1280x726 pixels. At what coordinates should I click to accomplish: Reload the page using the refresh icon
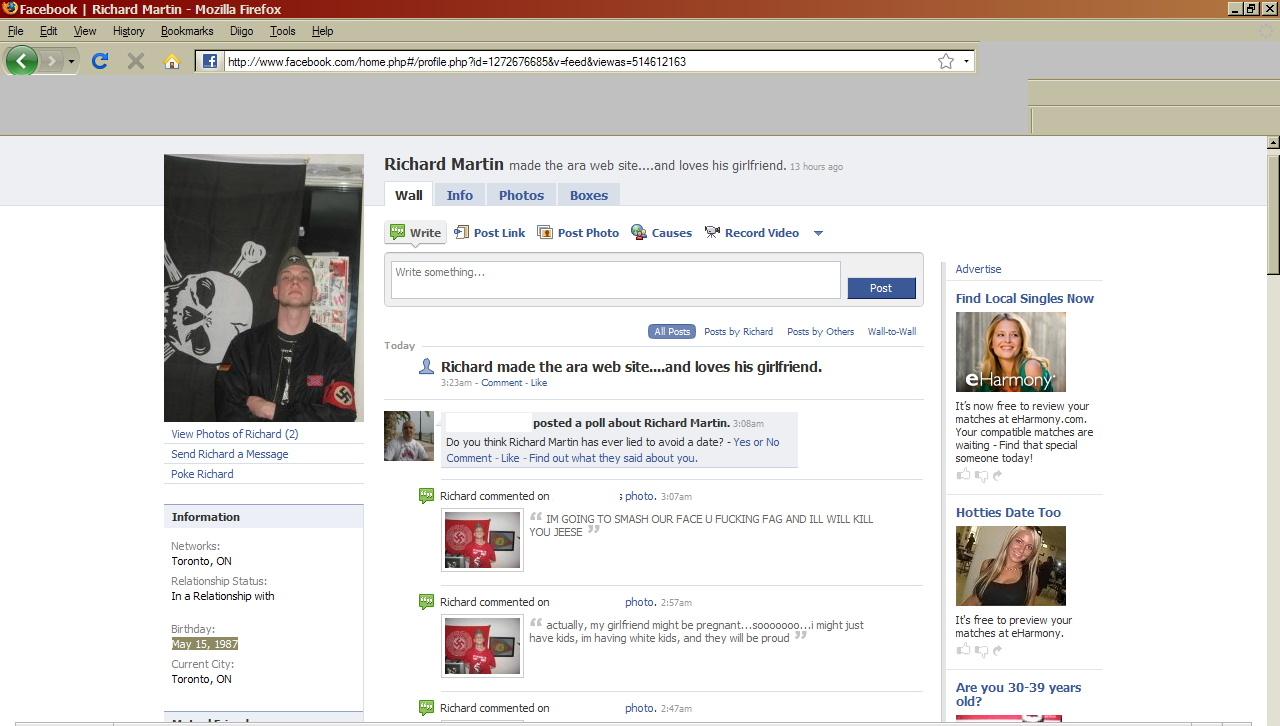tap(100, 61)
